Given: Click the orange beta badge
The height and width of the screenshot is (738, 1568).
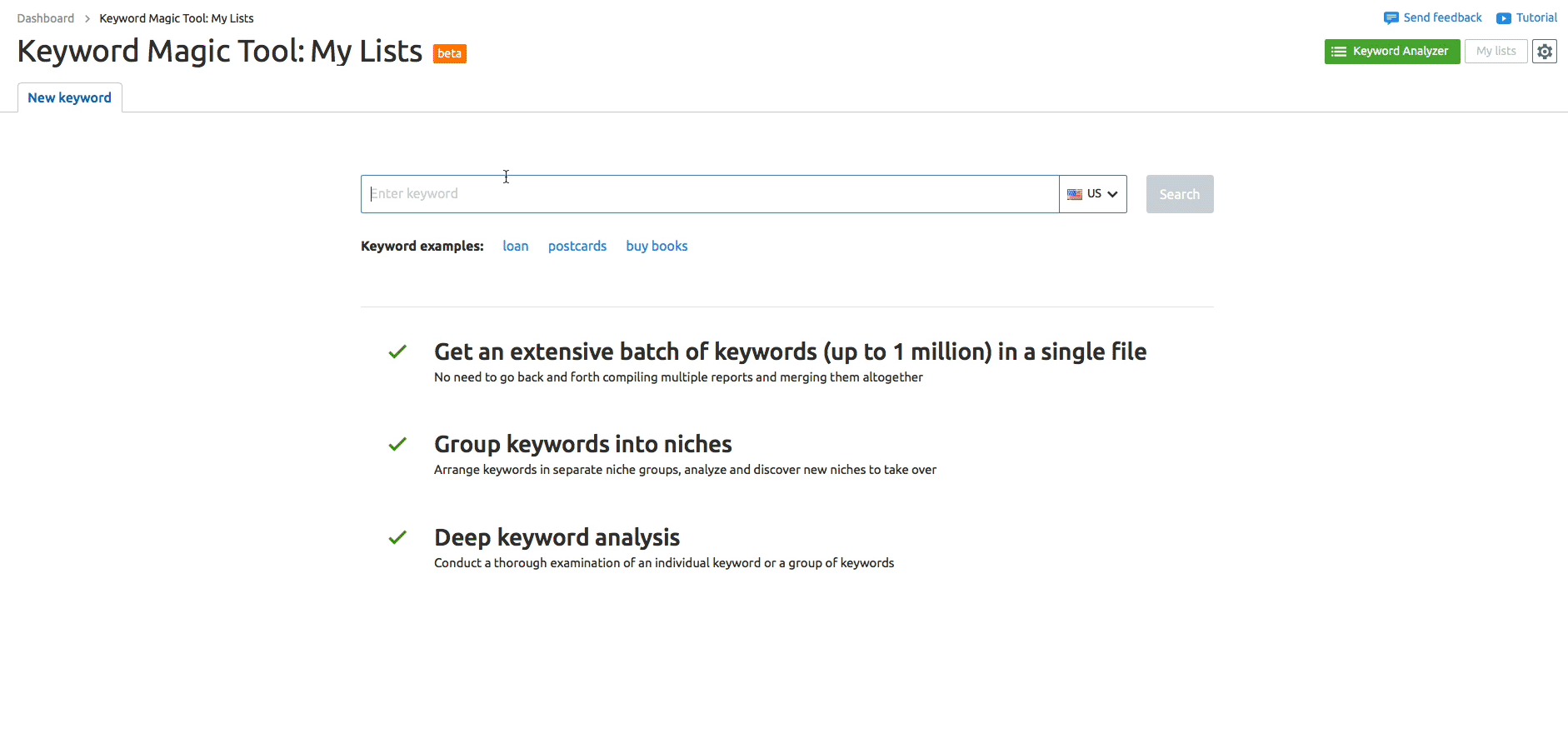Looking at the screenshot, I should click(x=450, y=53).
